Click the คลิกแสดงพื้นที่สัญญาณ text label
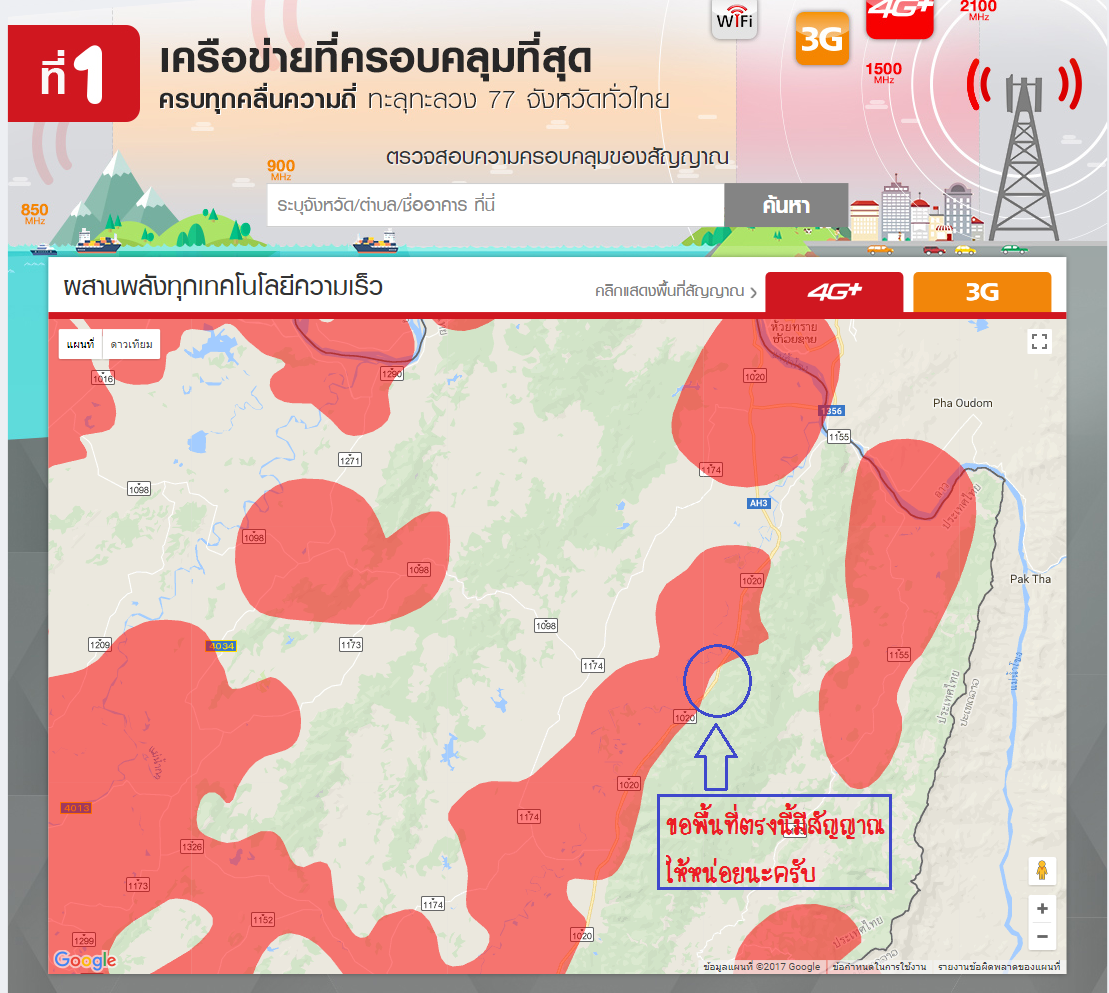This screenshot has height=993, width=1109. (x=669, y=291)
